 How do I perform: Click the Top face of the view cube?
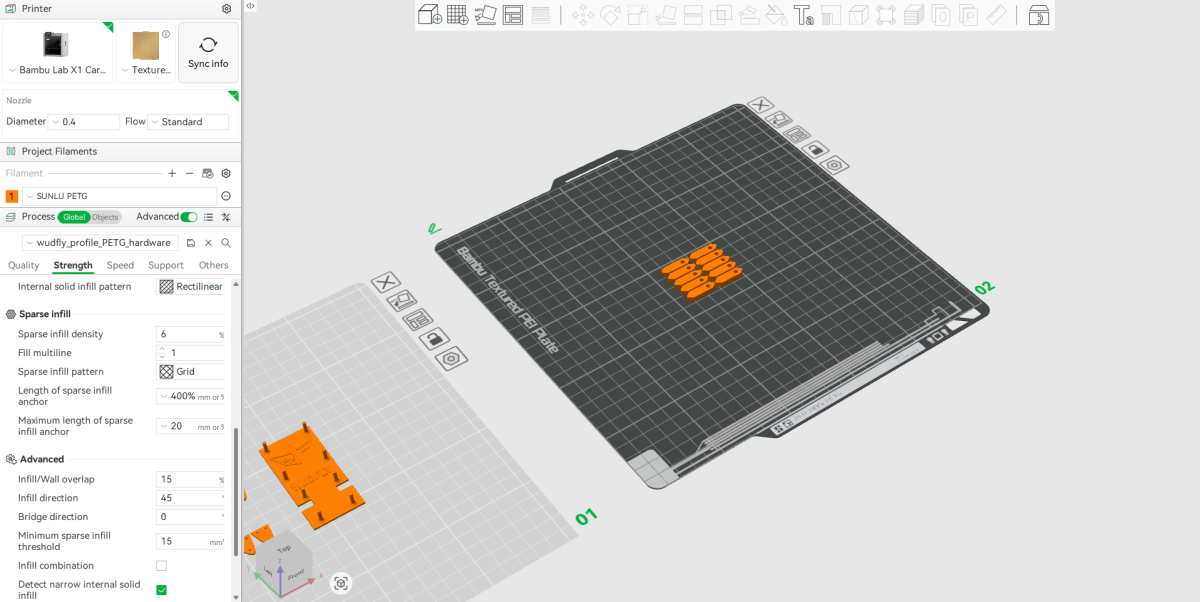click(x=285, y=549)
